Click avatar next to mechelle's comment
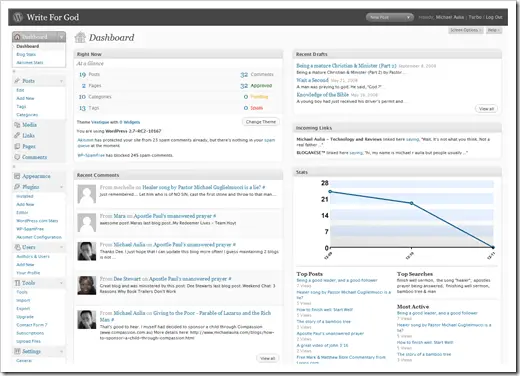 click(87, 194)
